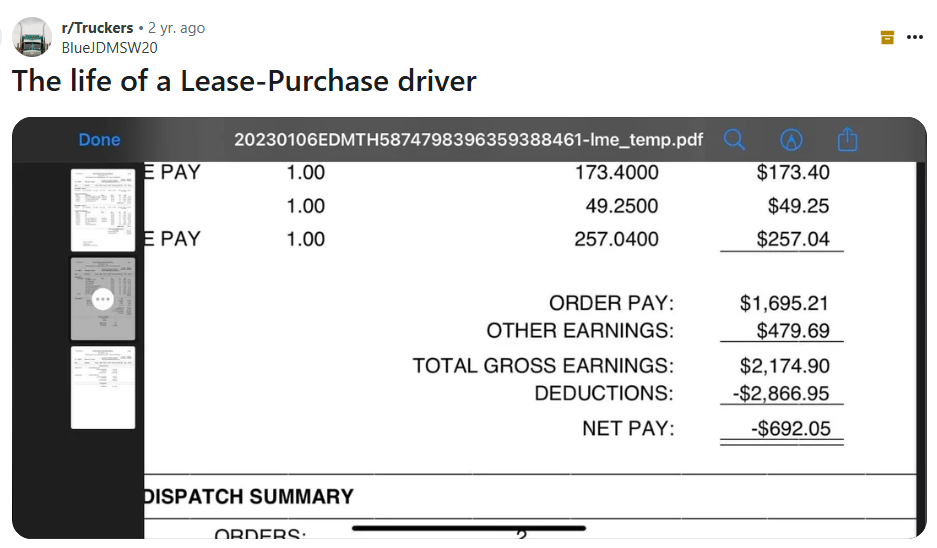Select the markup pen icon

click(791, 140)
